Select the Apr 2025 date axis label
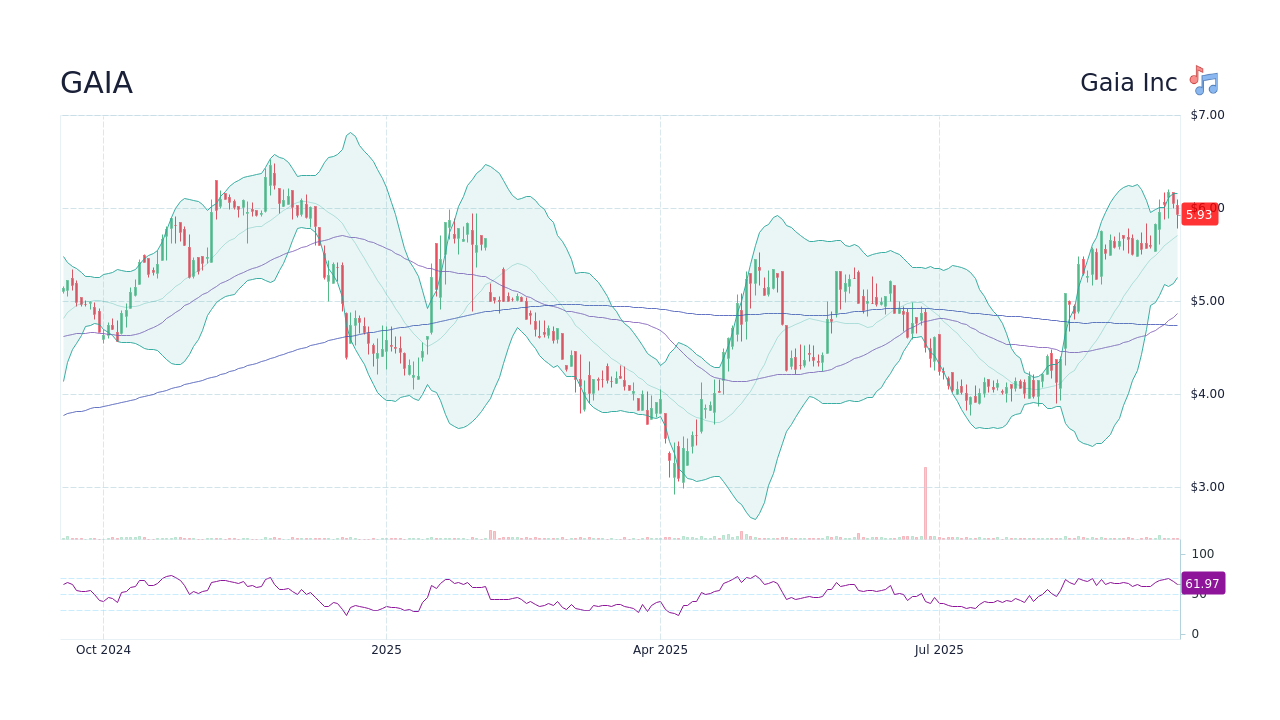Screen dimensions: 1280x720 tap(659, 650)
